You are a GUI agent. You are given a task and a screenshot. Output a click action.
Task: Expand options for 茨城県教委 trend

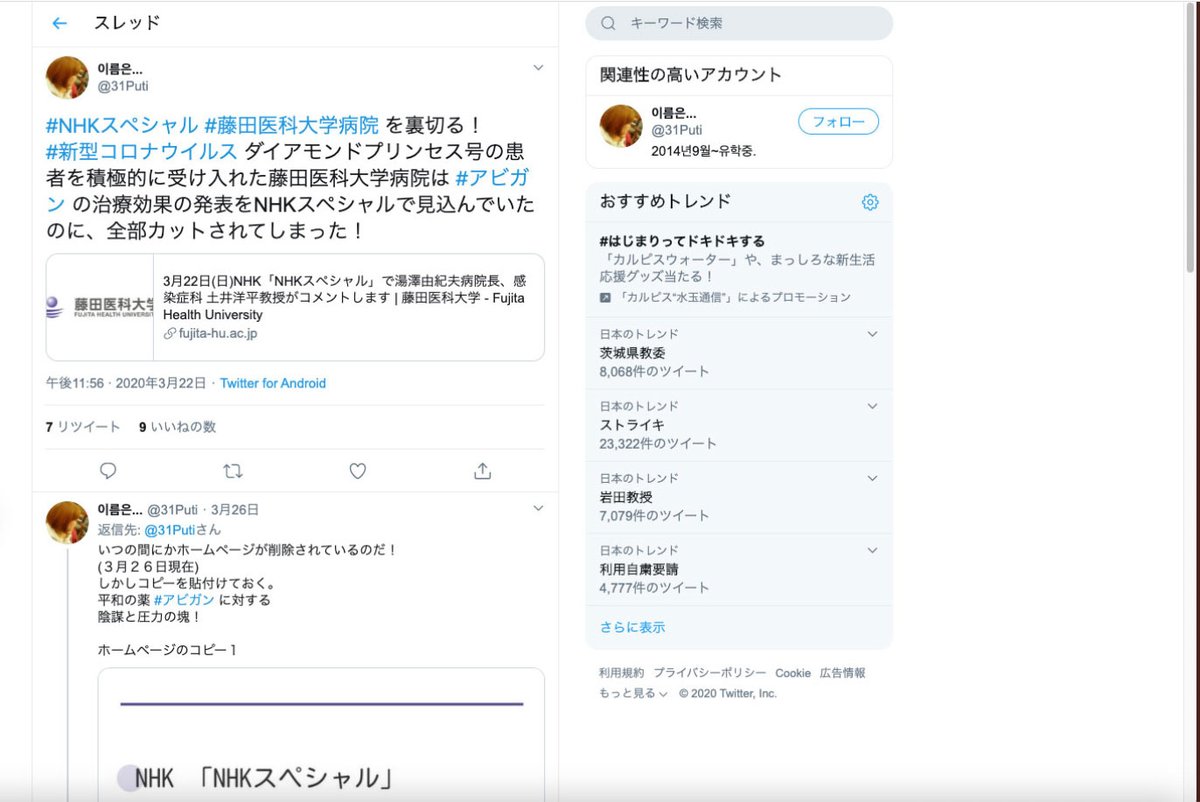coord(872,334)
